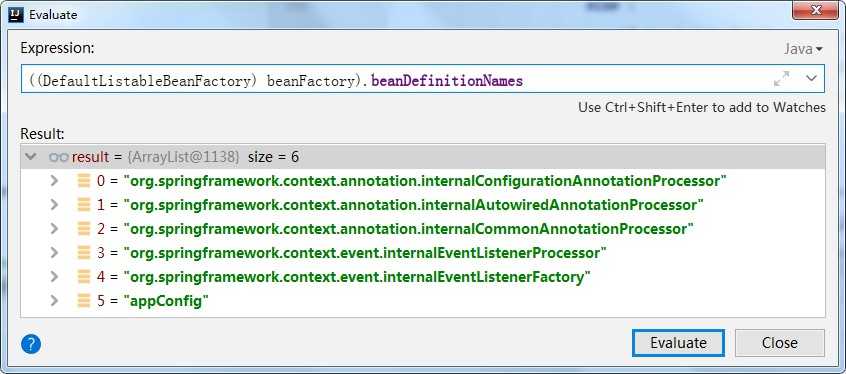The height and width of the screenshot is (374, 846).
Task: Click the list icon for element 0
Action: [x=84, y=181]
